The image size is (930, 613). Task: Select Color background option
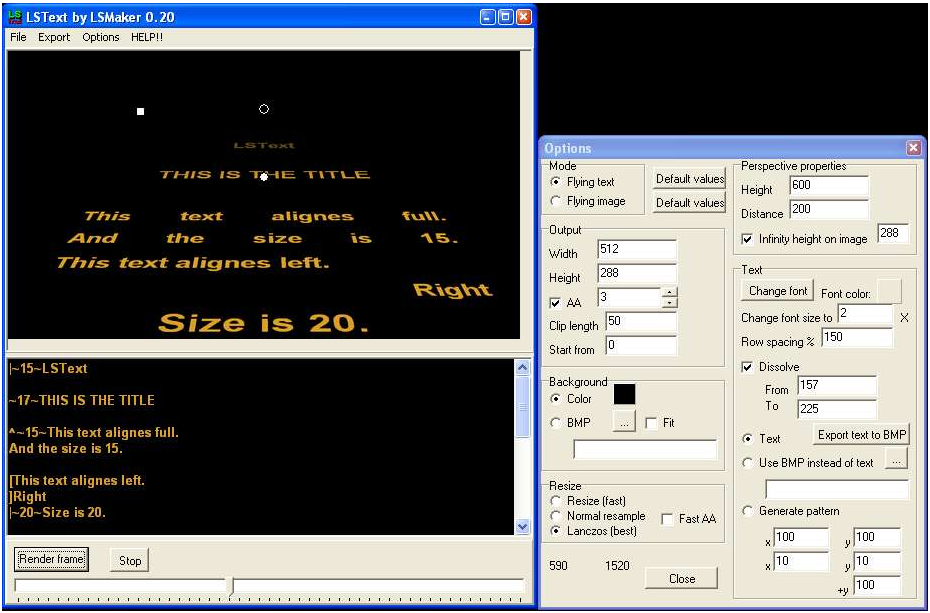pyautogui.click(x=555, y=398)
